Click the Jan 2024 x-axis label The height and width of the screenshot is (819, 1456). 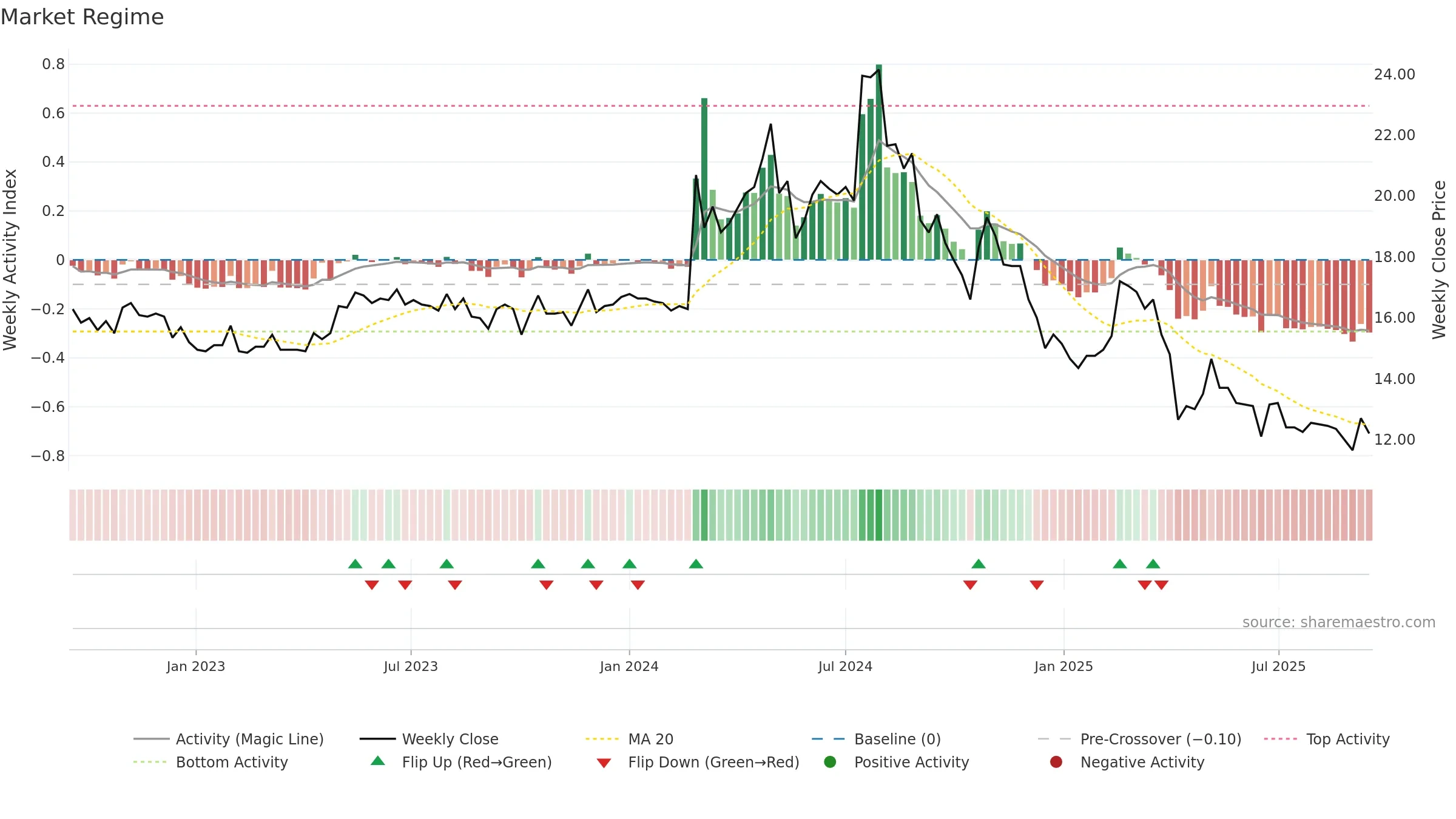(629, 666)
